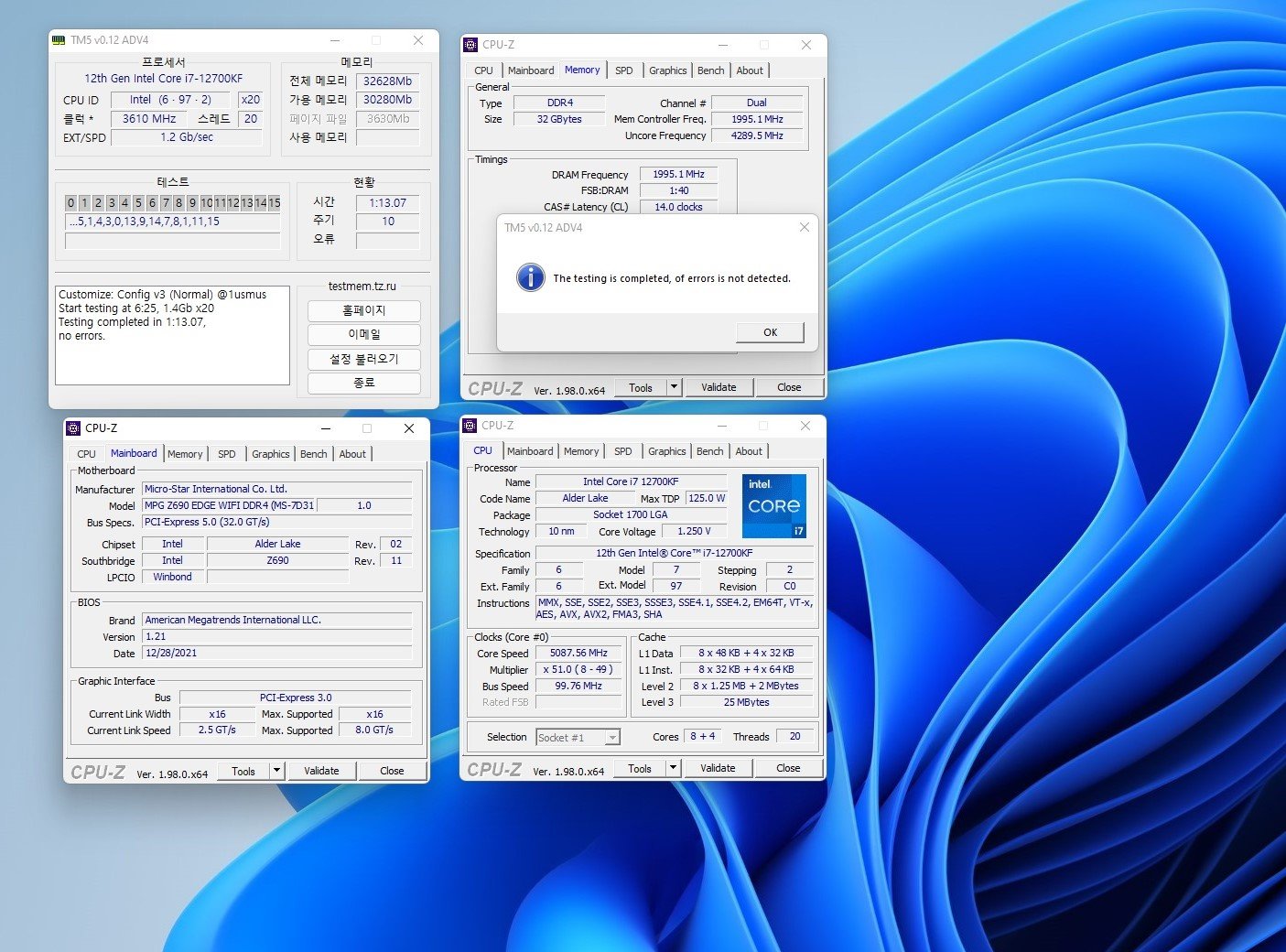The image size is (1286, 952).
Task: Open SPD tab in CPU window
Action: pos(622,451)
